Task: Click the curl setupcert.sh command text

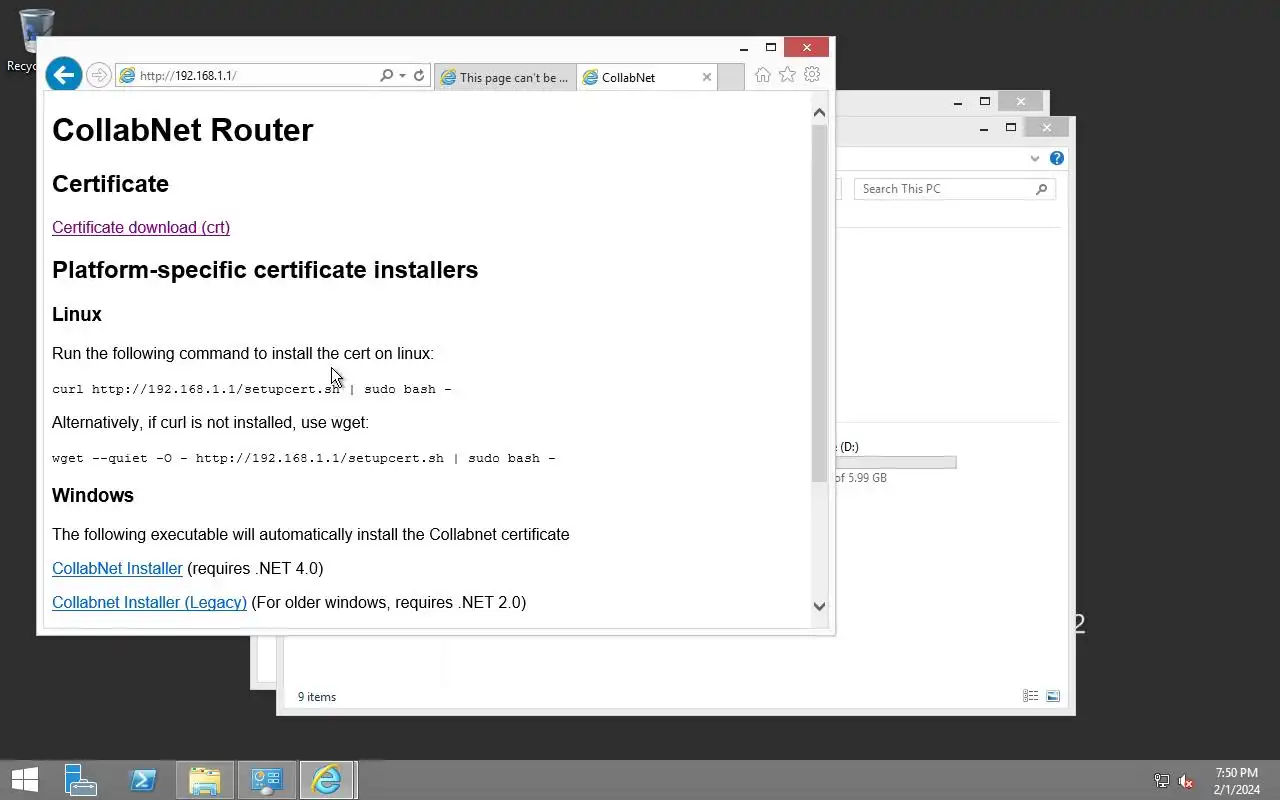Action: [252, 389]
